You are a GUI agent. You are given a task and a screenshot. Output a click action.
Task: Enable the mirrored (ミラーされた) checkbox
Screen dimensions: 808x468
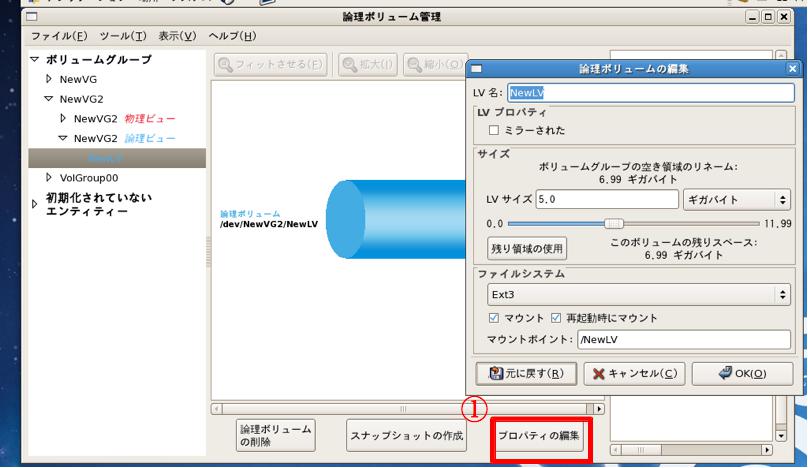[493, 130]
